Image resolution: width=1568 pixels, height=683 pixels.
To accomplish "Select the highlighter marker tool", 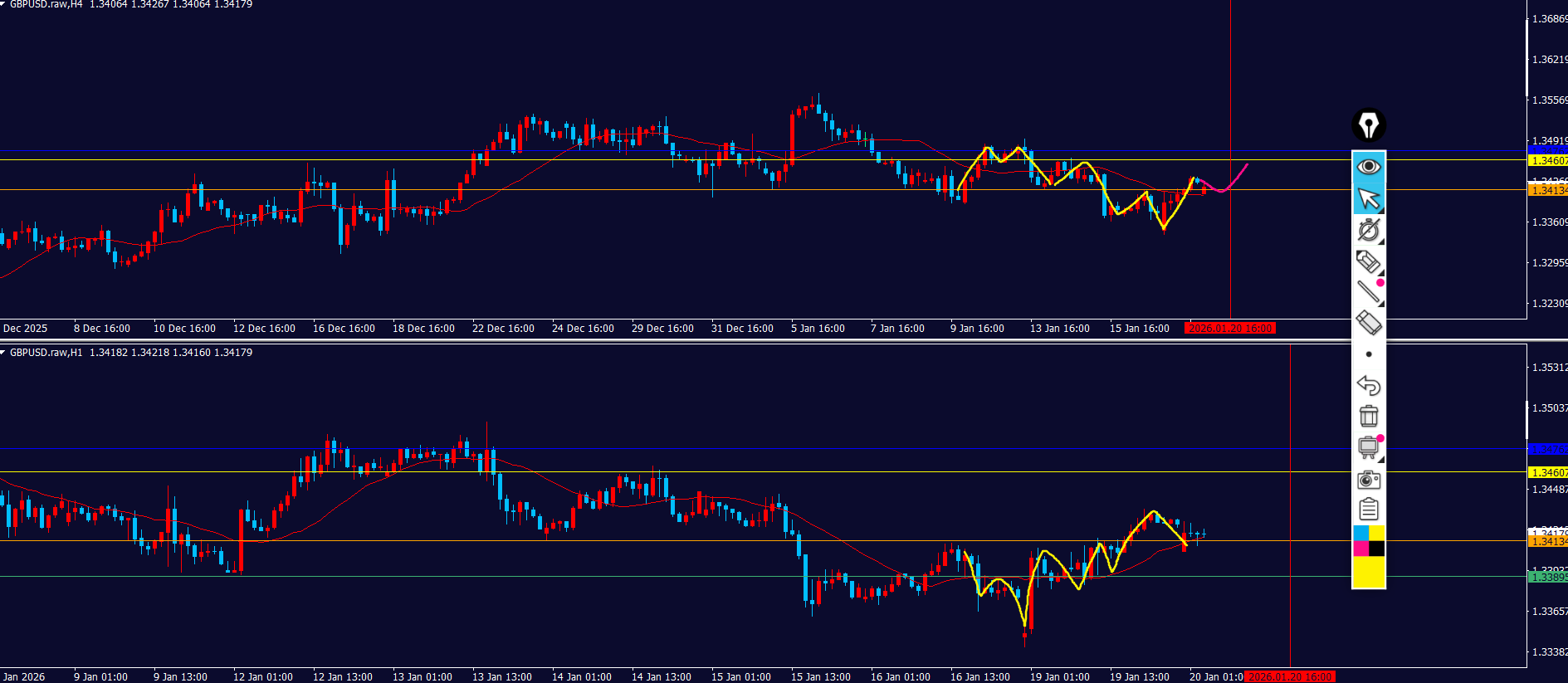I will (x=1368, y=261).
